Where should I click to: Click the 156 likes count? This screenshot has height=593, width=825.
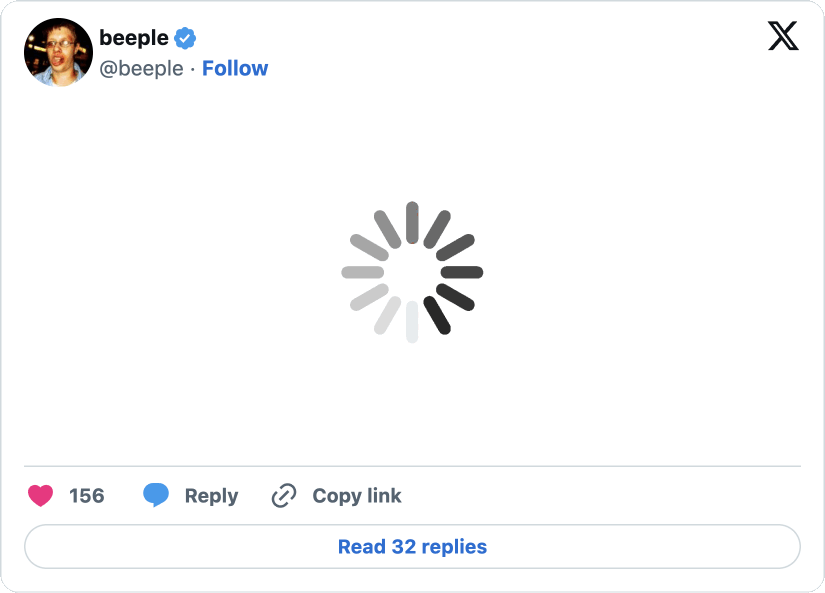click(x=87, y=496)
